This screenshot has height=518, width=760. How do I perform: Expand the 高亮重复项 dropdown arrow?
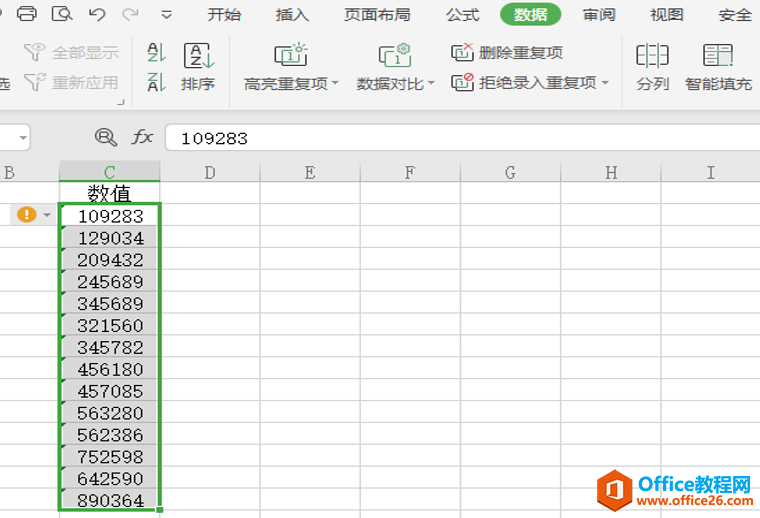pyautogui.click(x=335, y=83)
